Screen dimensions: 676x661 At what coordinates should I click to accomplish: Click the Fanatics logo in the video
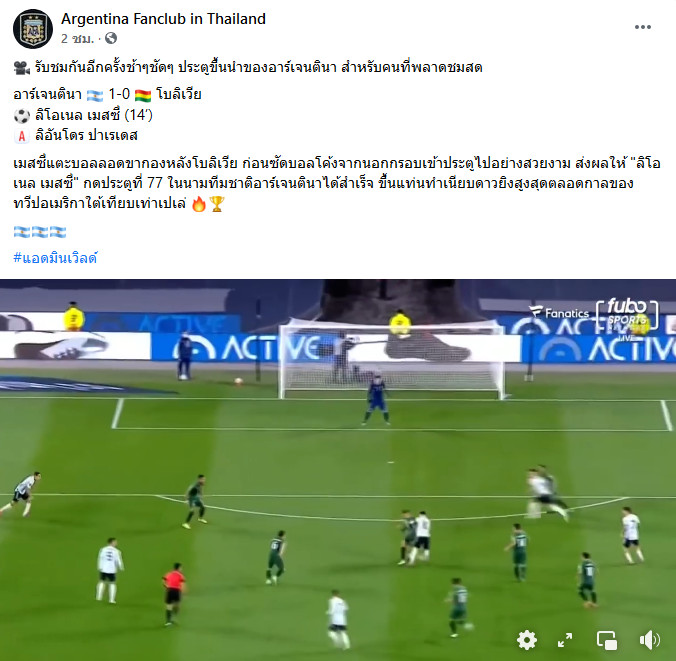(559, 312)
